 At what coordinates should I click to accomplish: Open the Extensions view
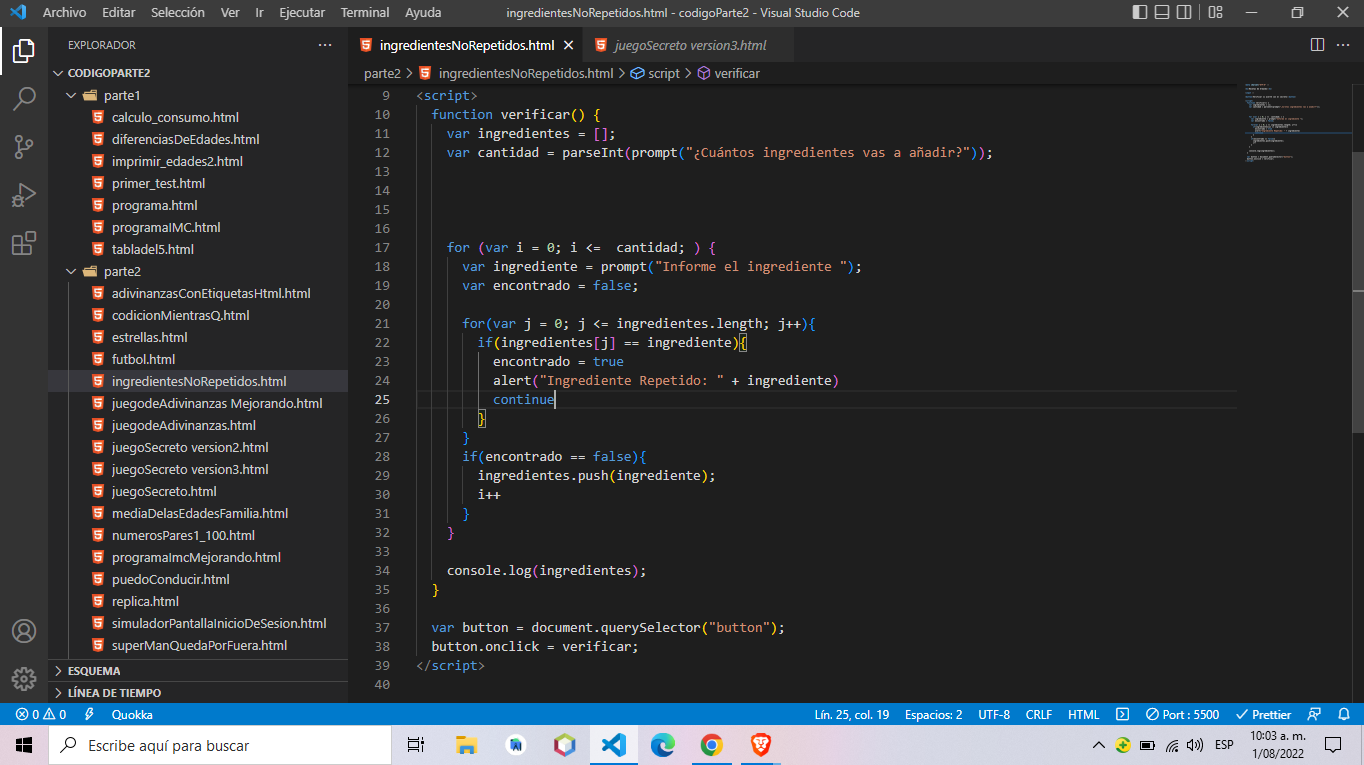[24, 243]
